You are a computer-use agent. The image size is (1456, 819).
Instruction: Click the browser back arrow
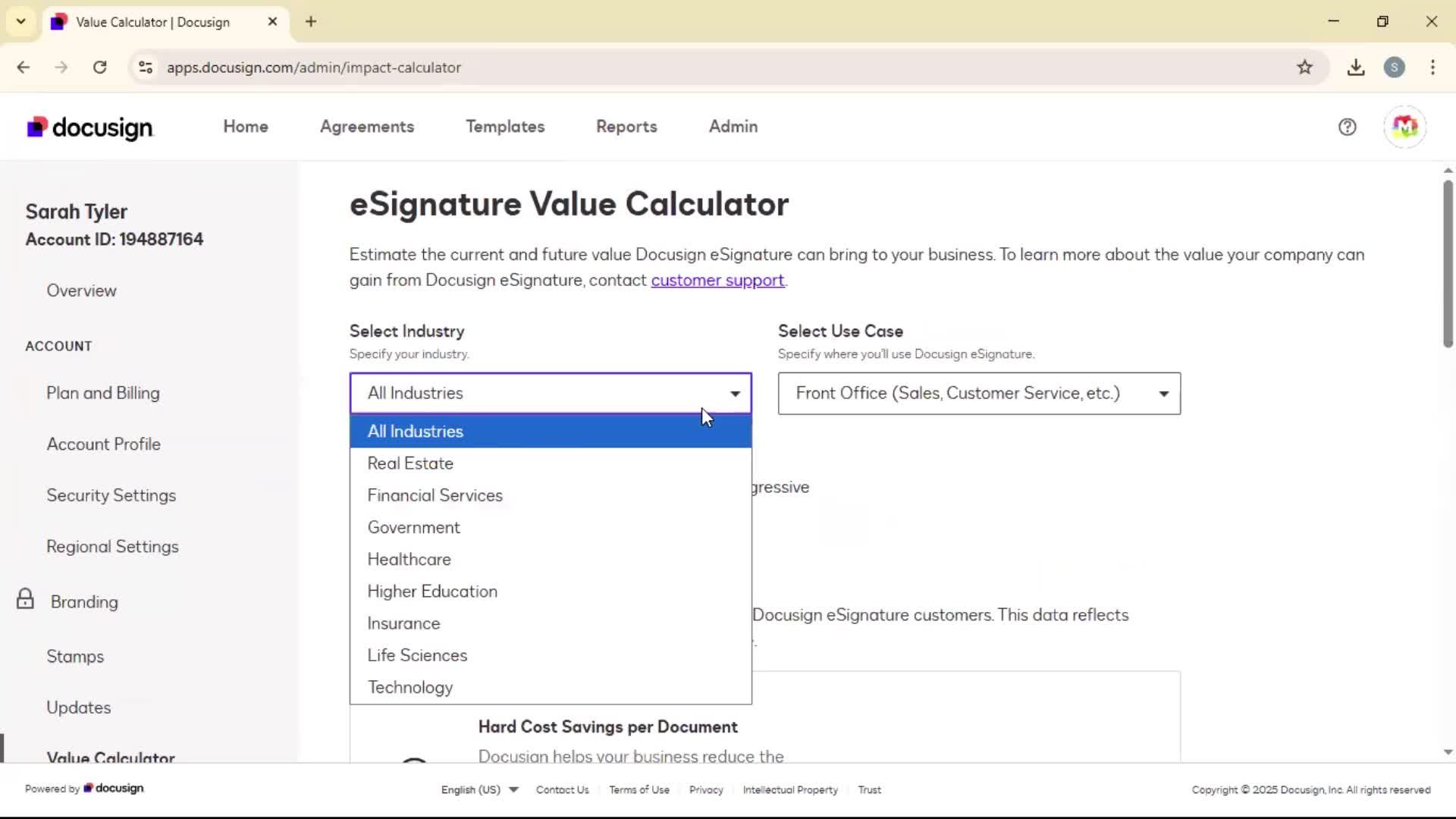coord(24,67)
